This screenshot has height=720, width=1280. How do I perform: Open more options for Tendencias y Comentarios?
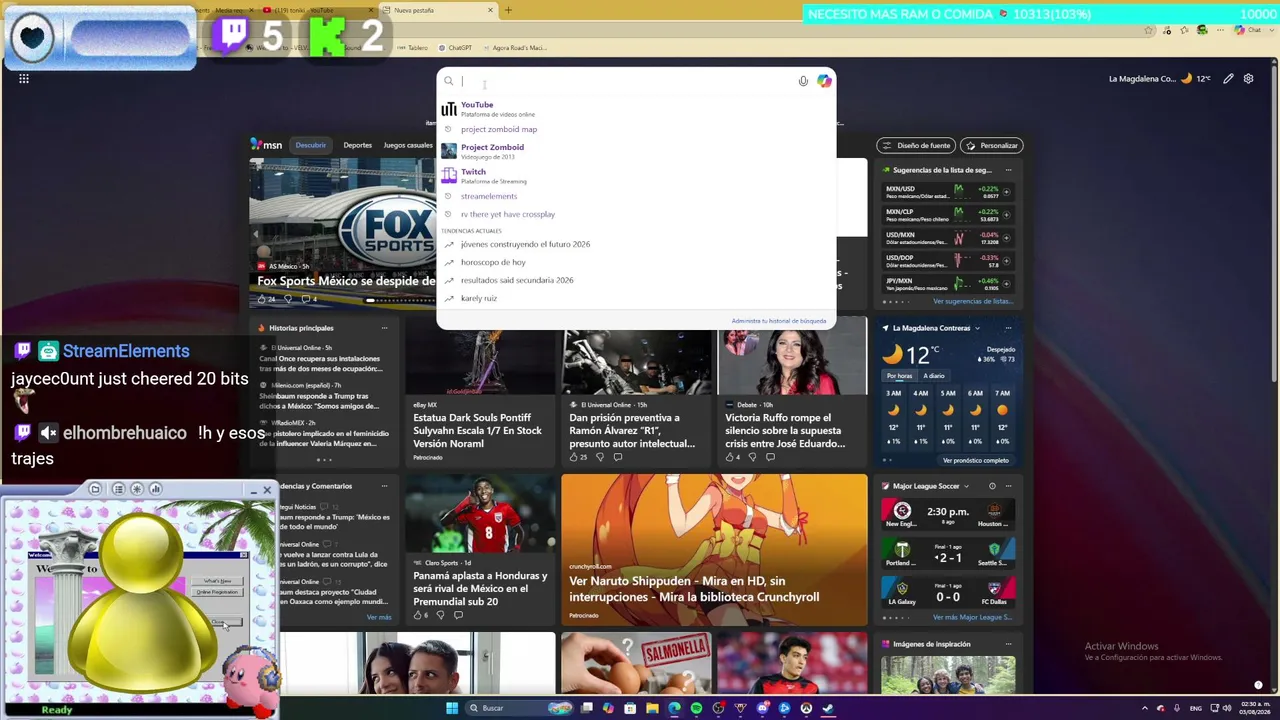pos(384,486)
